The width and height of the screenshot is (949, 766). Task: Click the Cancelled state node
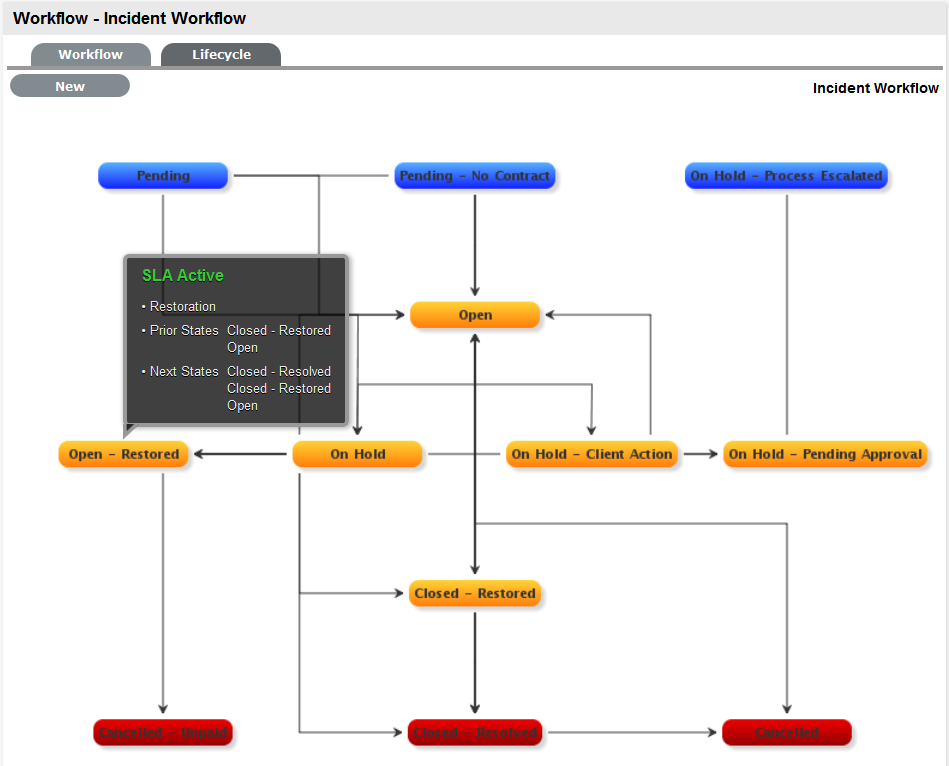click(x=786, y=732)
